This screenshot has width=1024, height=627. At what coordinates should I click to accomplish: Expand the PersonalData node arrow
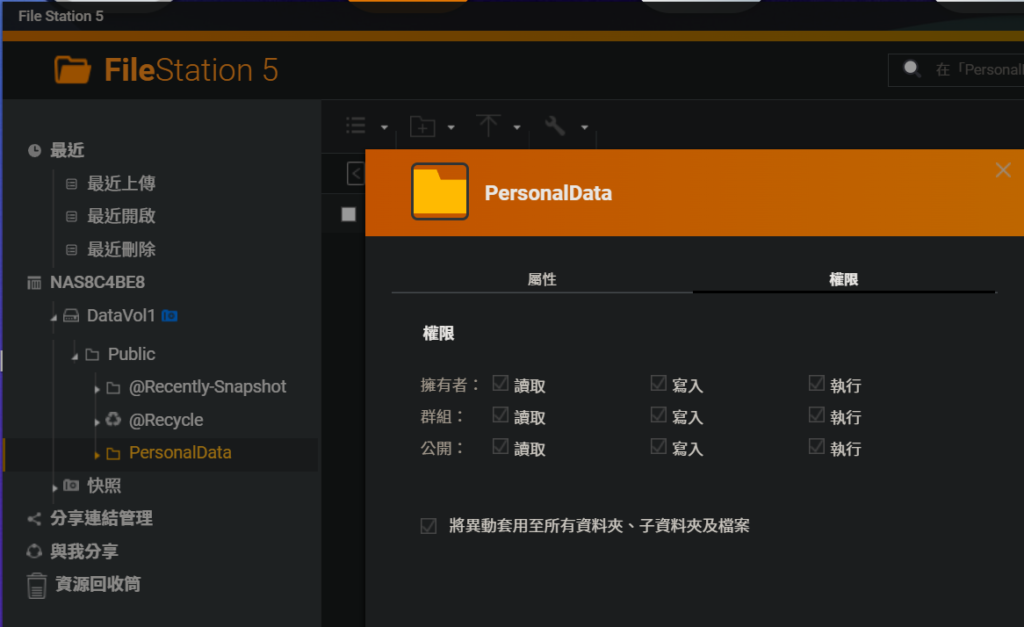pos(97,455)
